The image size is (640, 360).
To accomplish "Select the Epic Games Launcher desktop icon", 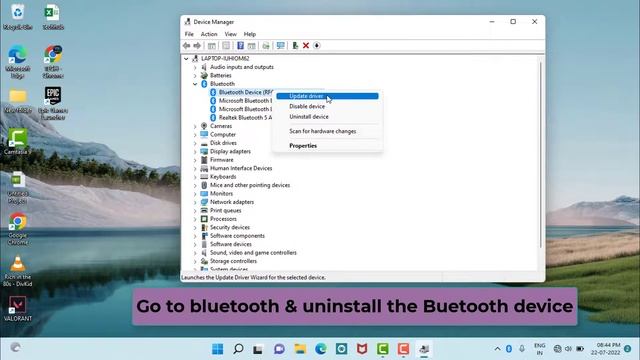I will coord(53,103).
